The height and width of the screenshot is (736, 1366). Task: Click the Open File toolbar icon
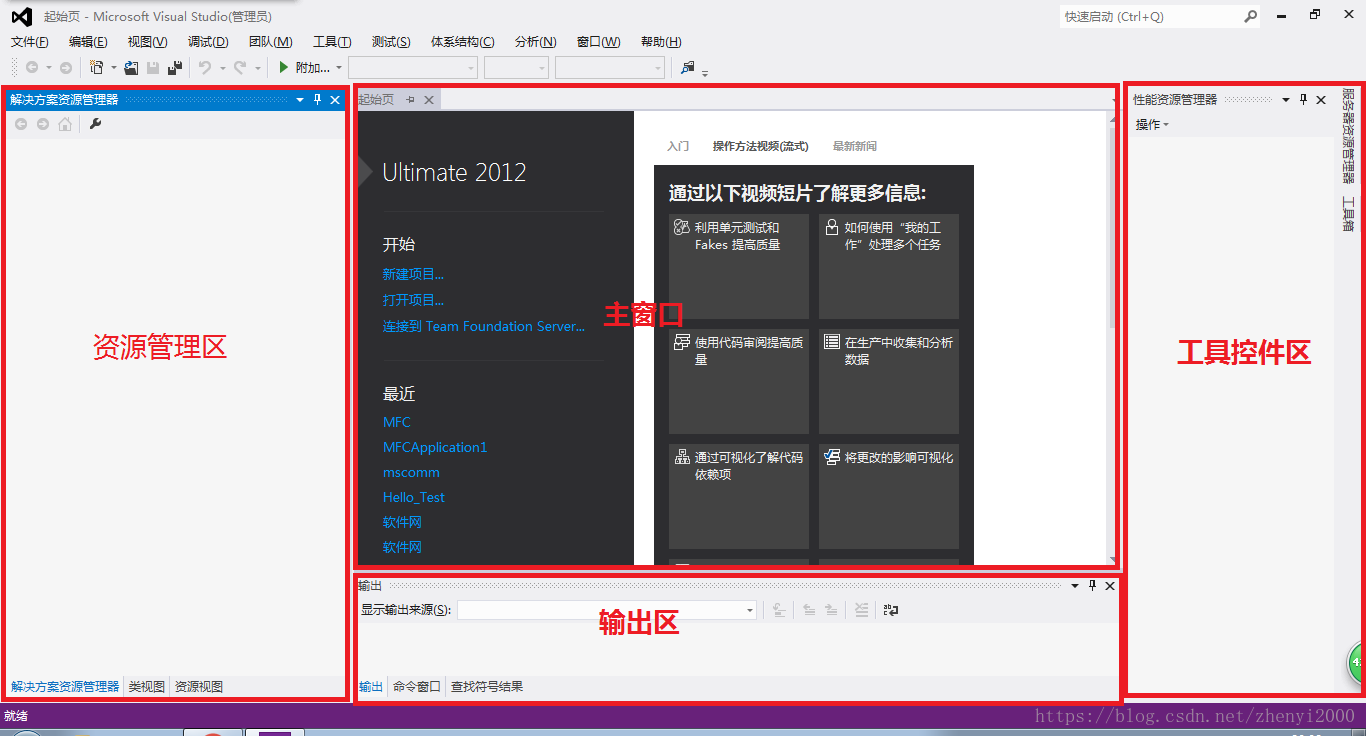[x=131, y=67]
